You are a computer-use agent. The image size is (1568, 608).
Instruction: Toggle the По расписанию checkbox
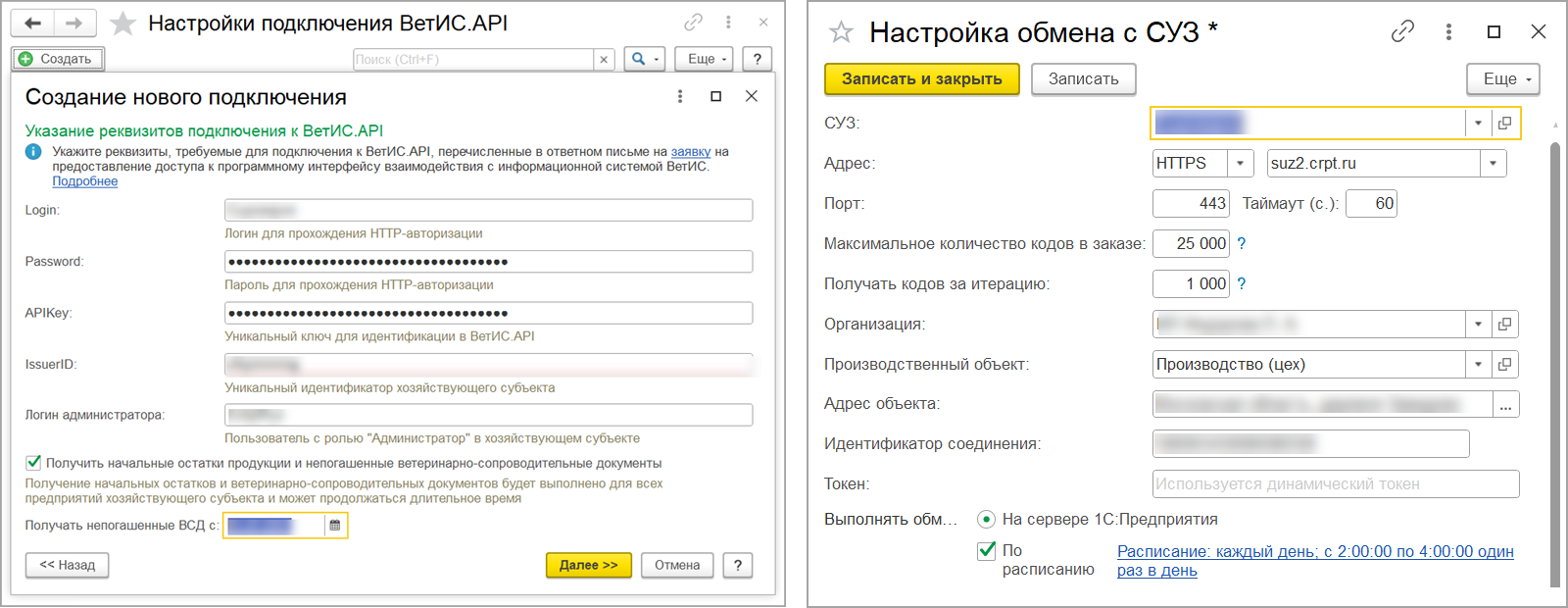tap(987, 551)
